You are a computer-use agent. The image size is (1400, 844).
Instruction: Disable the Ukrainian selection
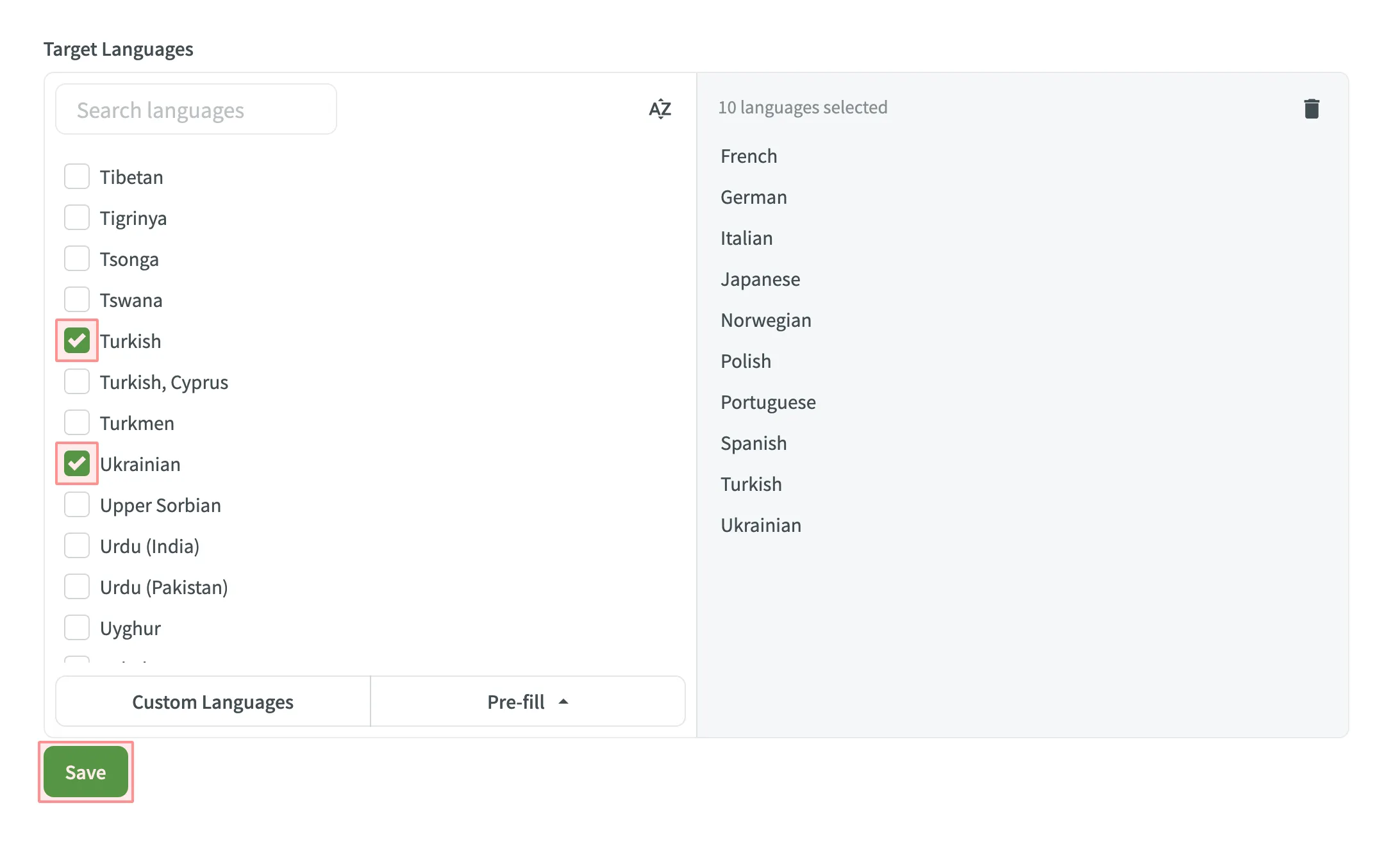(x=76, y=463)
